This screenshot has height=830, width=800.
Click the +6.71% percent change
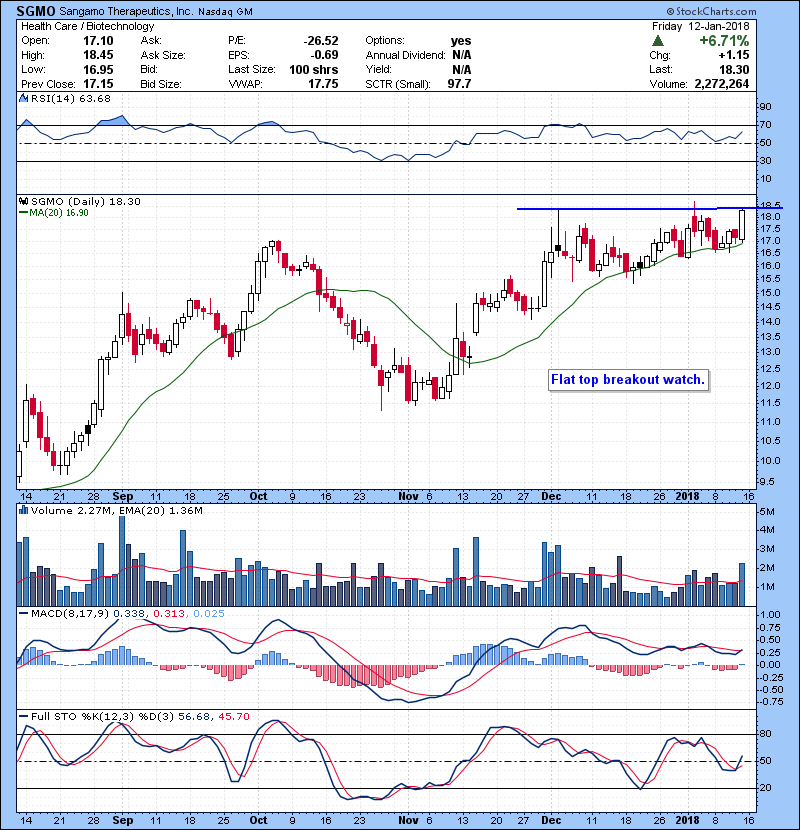pyautogui.click(x=724, y=41)
